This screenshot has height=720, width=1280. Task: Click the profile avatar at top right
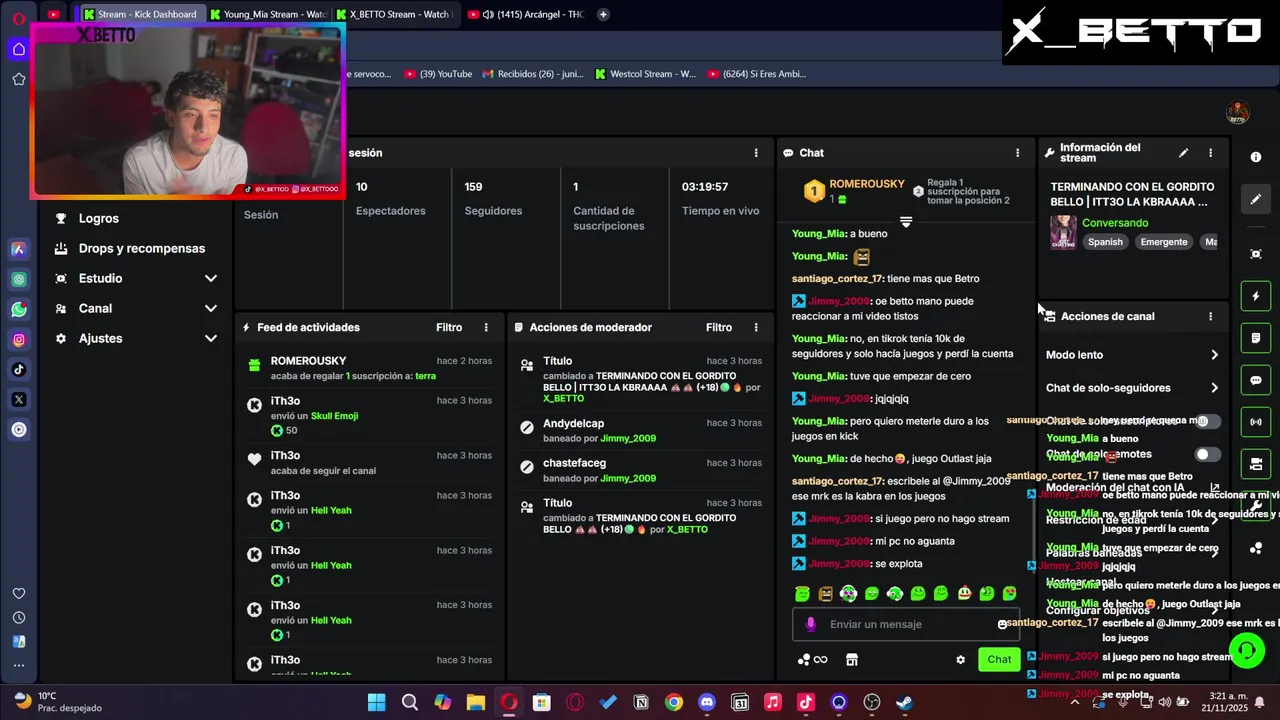[x=1238, y=112]
